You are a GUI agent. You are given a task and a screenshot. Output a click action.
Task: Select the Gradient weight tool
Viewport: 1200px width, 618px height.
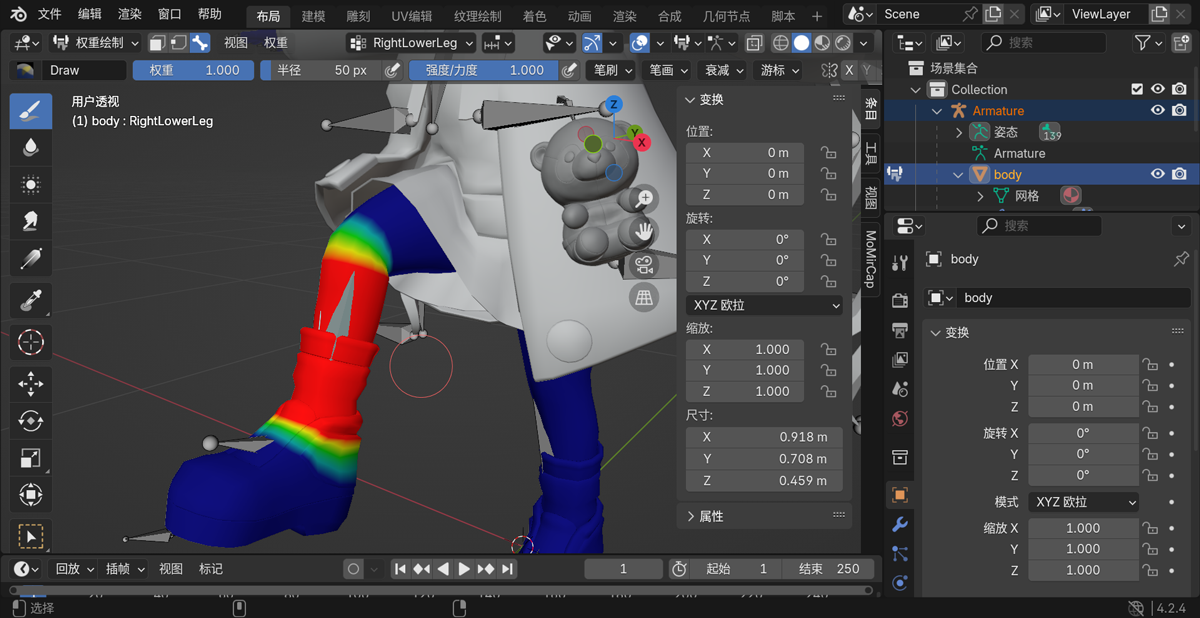31,260
